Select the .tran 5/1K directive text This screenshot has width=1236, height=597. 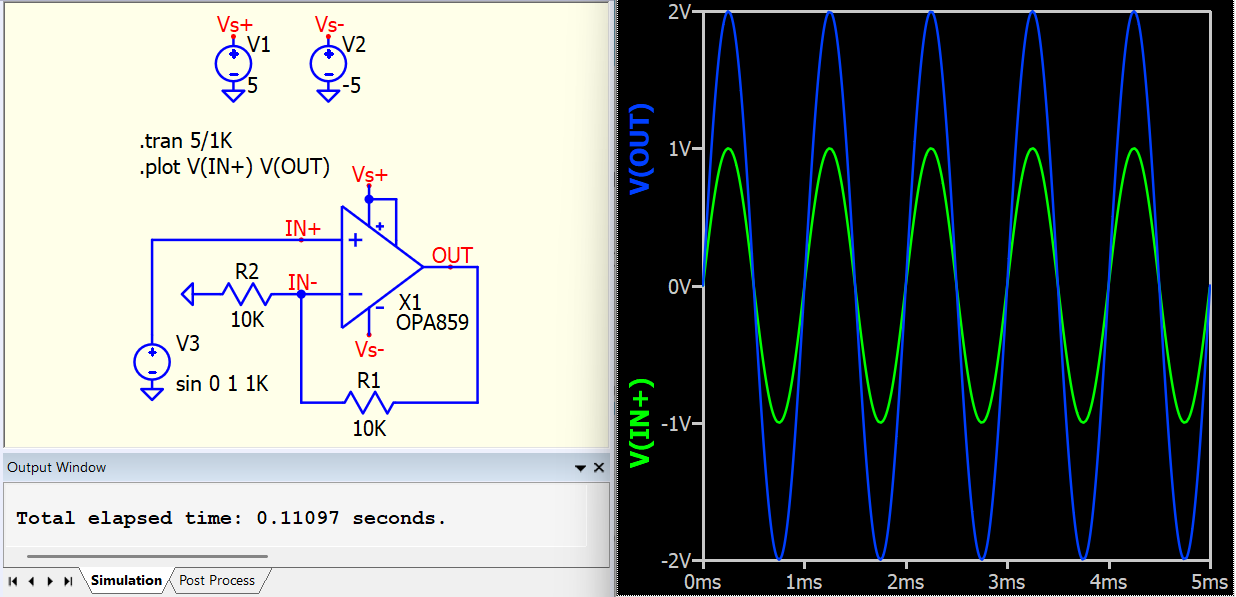click(x=190, y=141)
